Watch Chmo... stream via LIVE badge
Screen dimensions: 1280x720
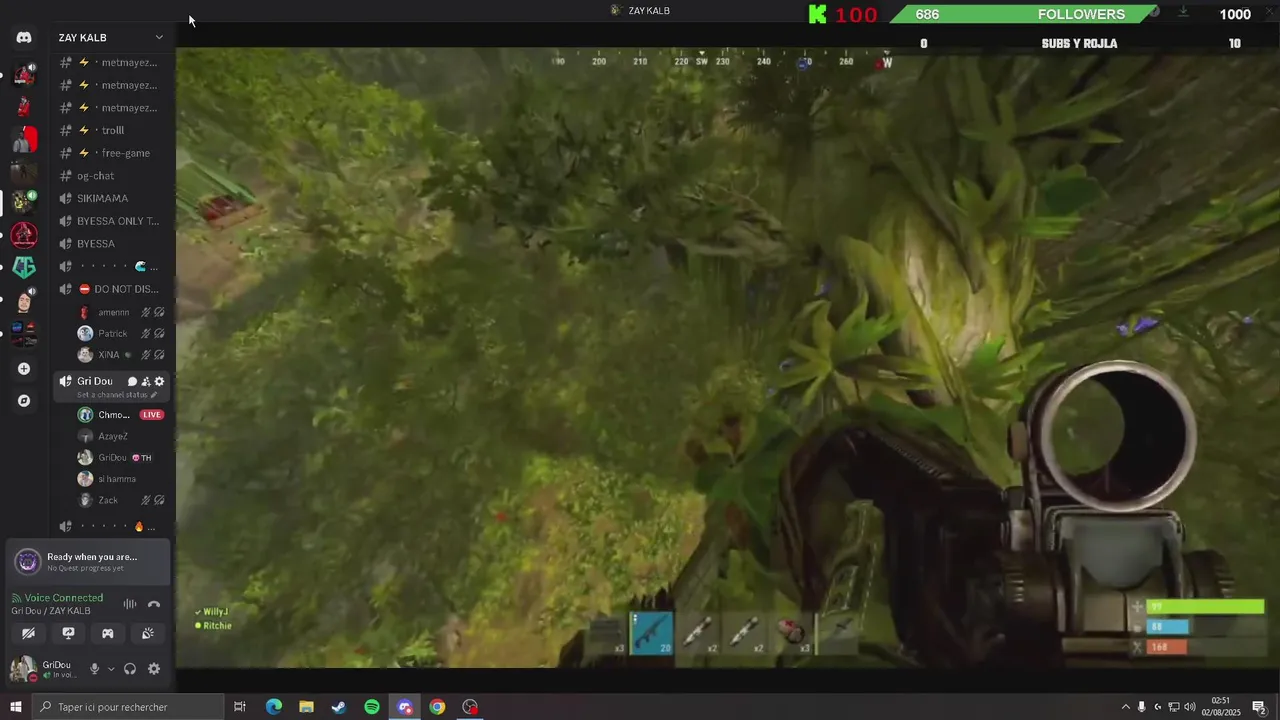[x=152, y=415]
